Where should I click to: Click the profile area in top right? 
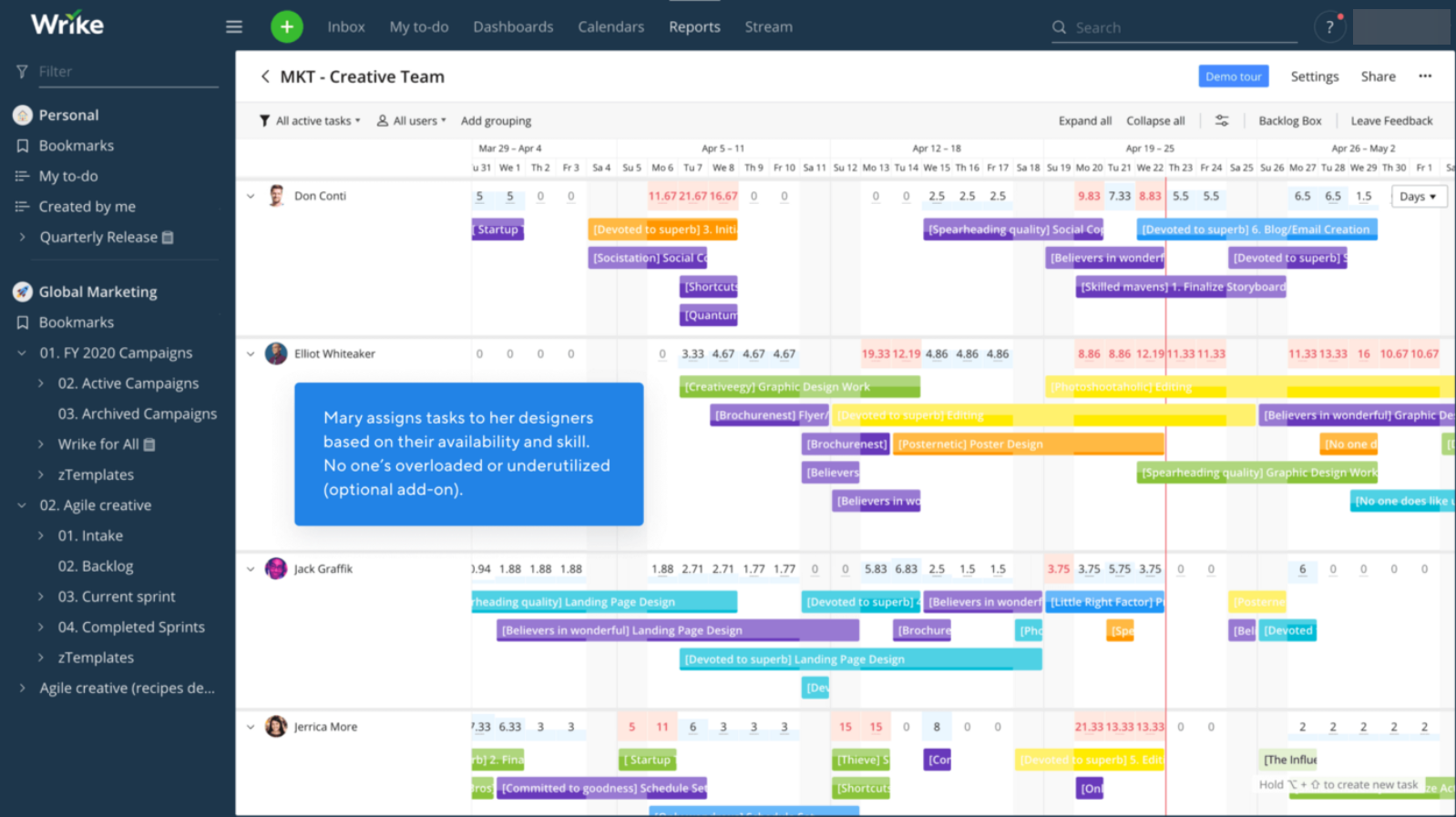pyautogui.click(x=1400, y=27)
